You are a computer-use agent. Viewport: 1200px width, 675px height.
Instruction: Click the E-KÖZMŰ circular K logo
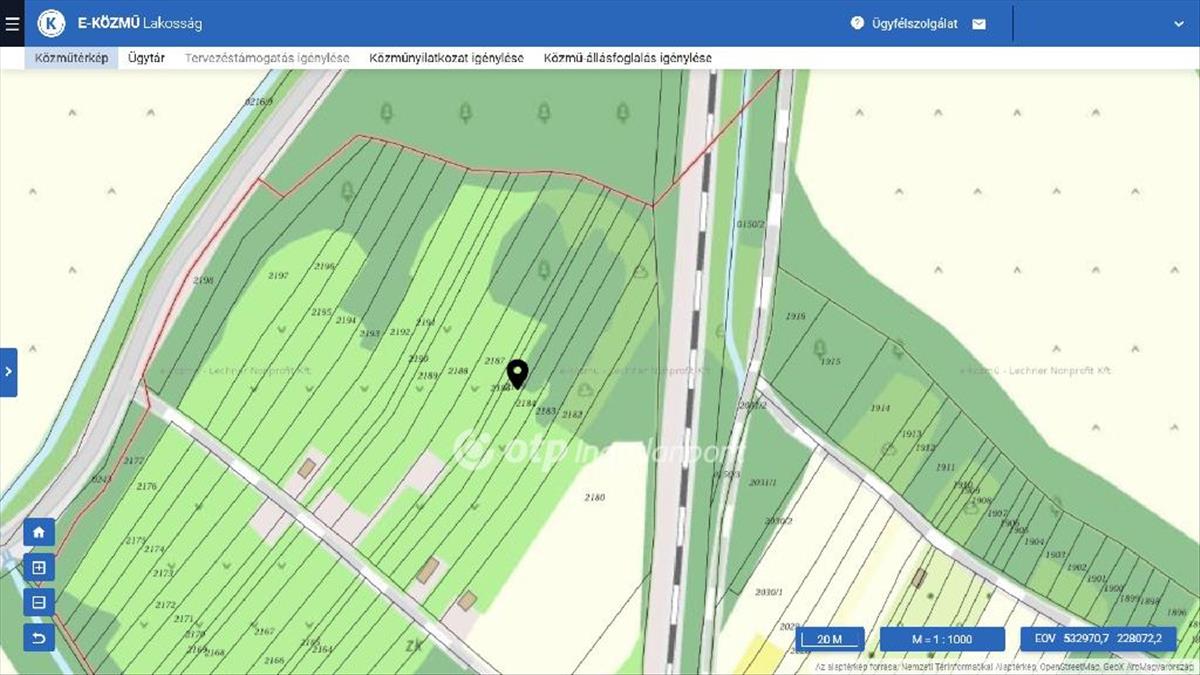tap(51, 23)
